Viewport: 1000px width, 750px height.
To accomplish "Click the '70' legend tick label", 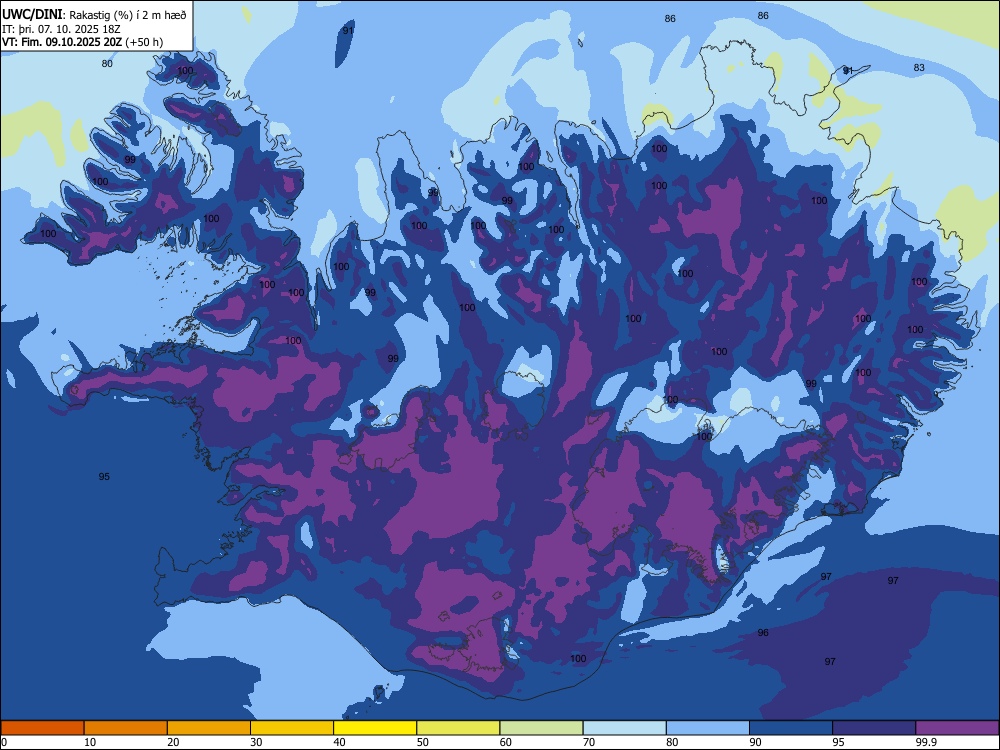I will pos(589,742).
